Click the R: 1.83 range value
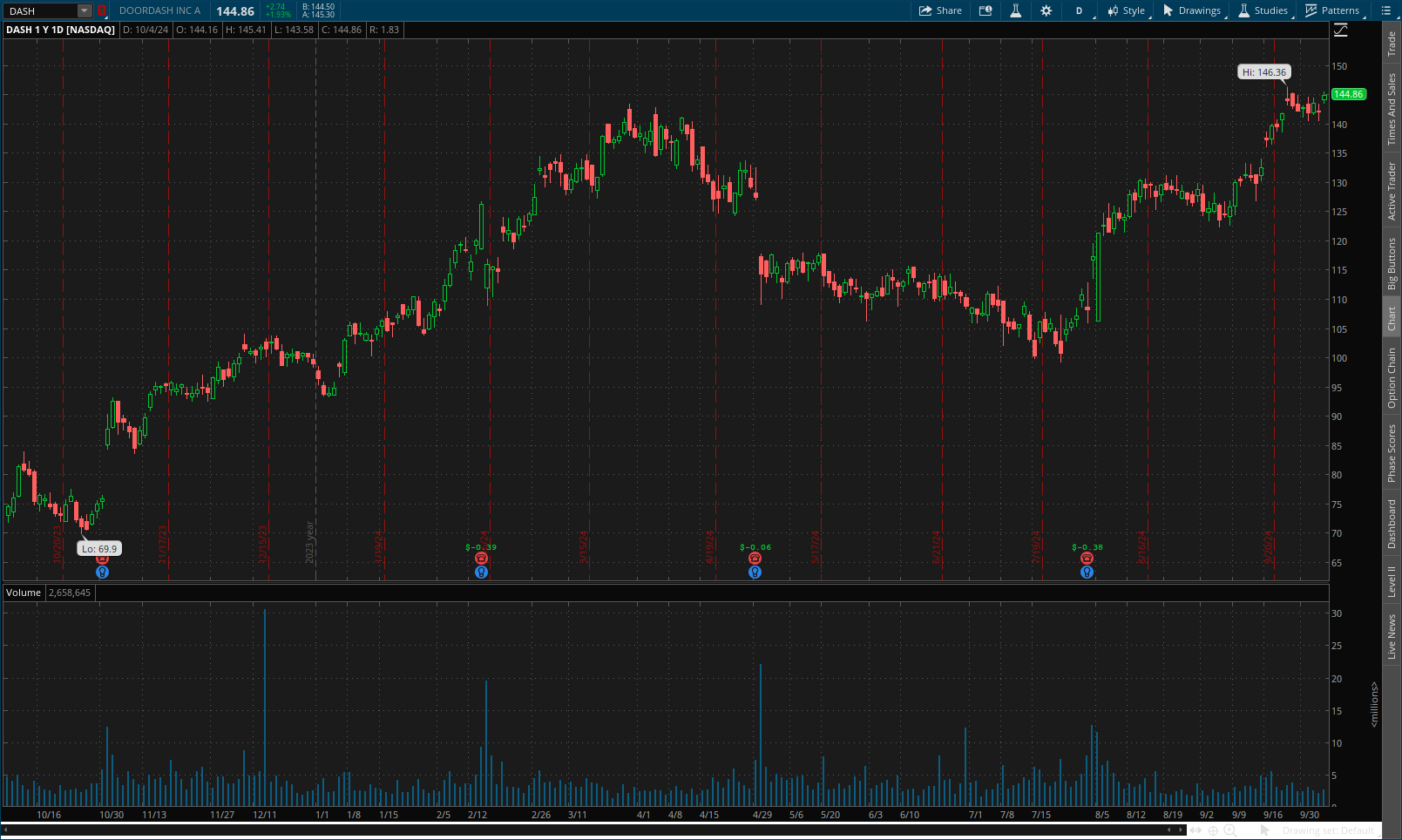The width and height of the screenshot is (1402, 840). coord(384,30)
